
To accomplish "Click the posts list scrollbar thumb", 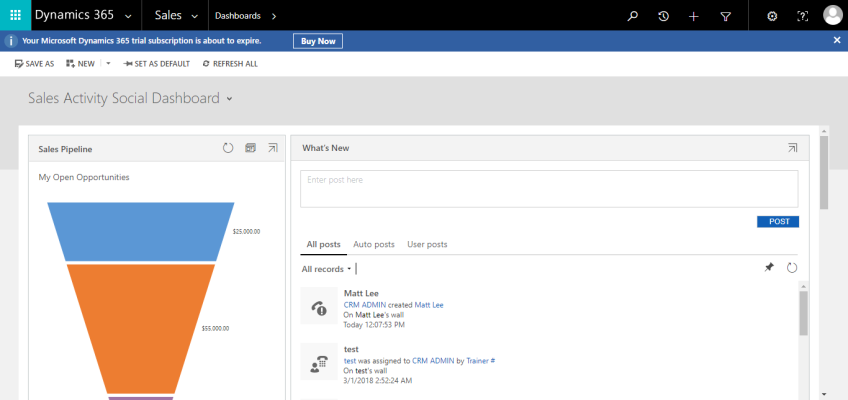I will click(x=803, y=313).
